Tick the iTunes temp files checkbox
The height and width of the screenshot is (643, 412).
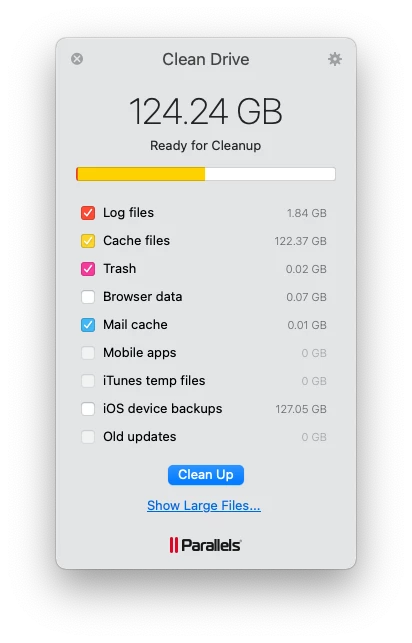tap(88, 381)
